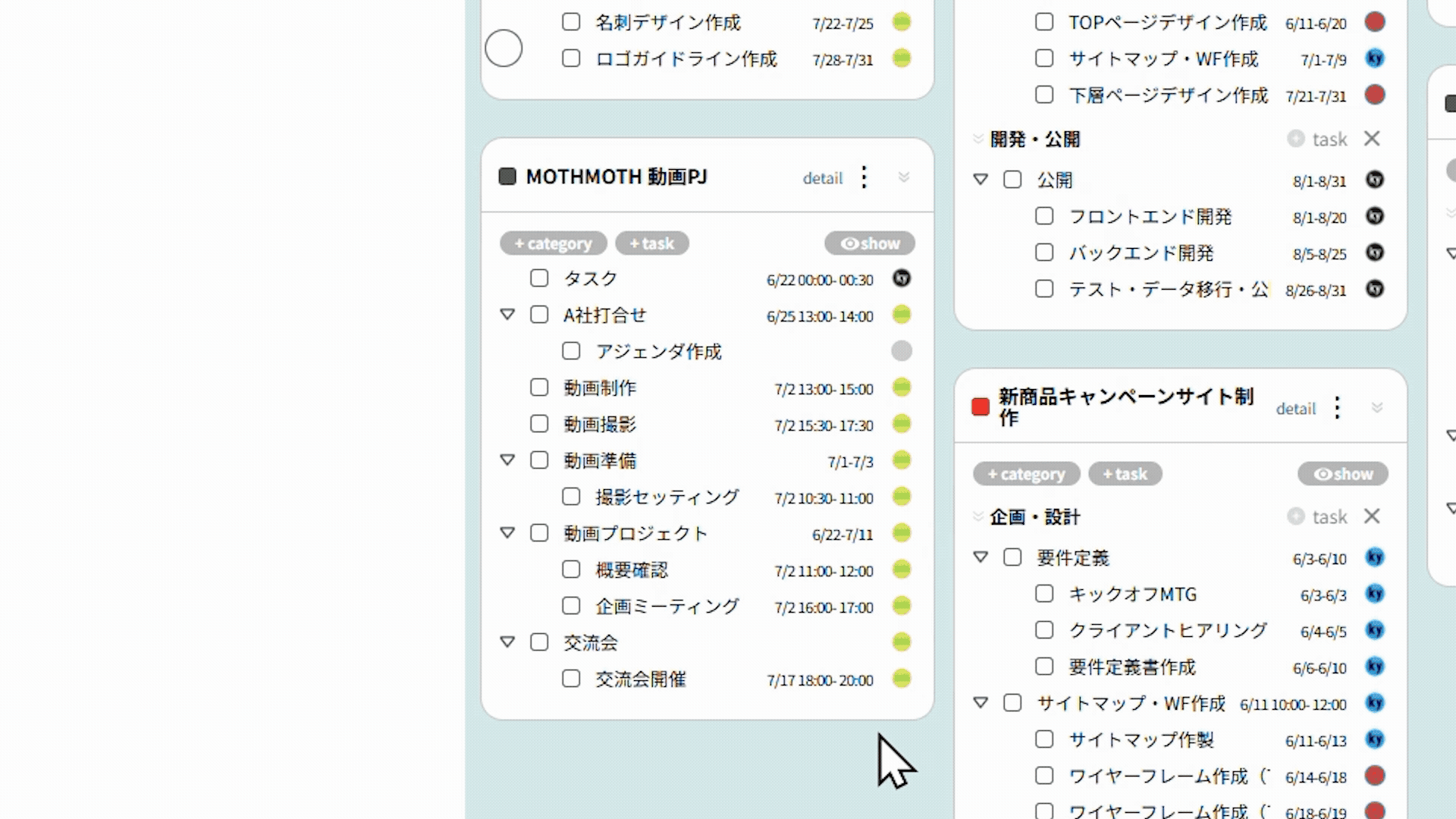This screenshot has height=819, width=1456.
Task: Collapse 動画プロジェクト task triangle
Action: point(507,533)
